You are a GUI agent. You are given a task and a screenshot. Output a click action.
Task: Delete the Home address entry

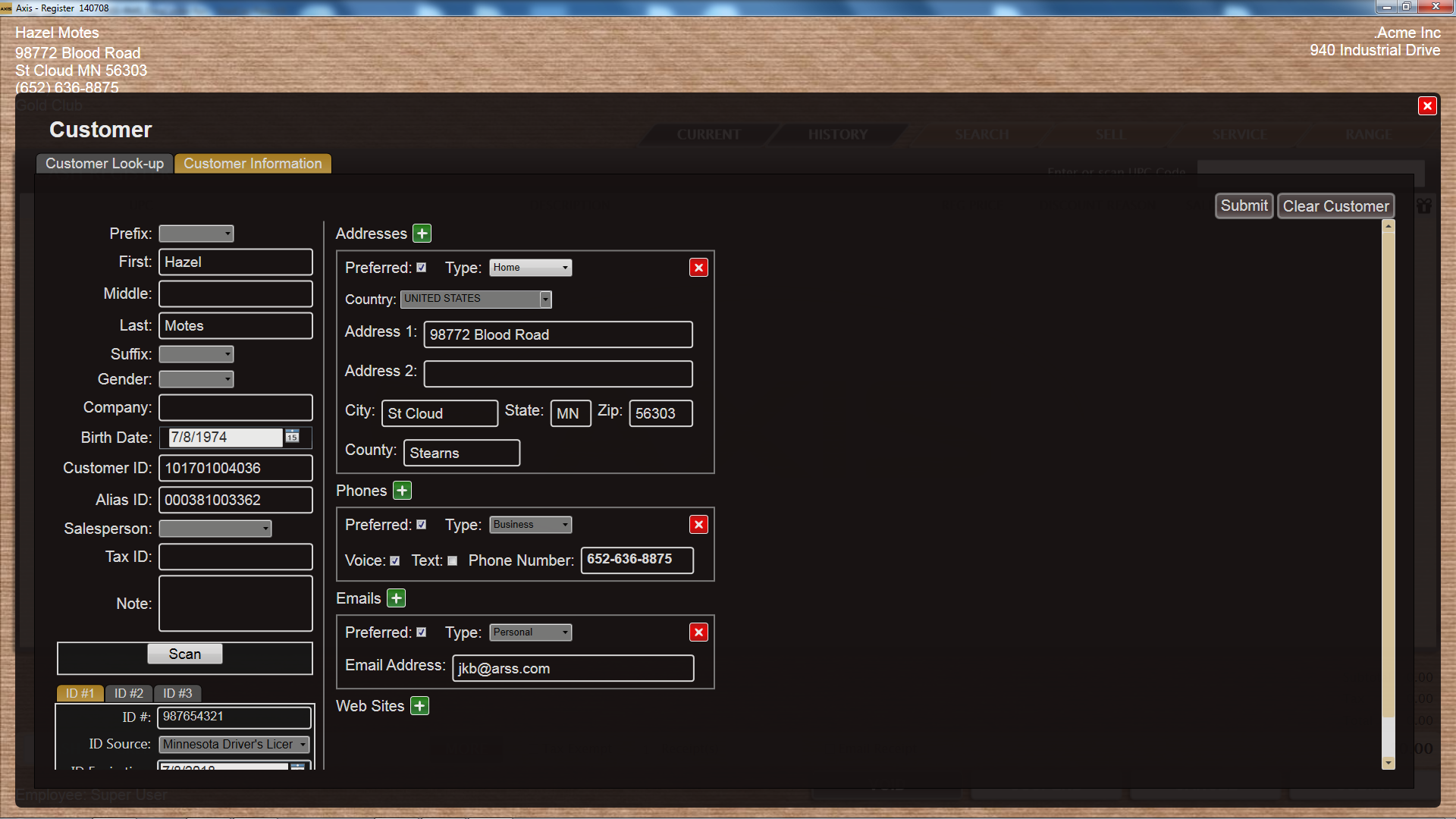click(x=698, y=268)
